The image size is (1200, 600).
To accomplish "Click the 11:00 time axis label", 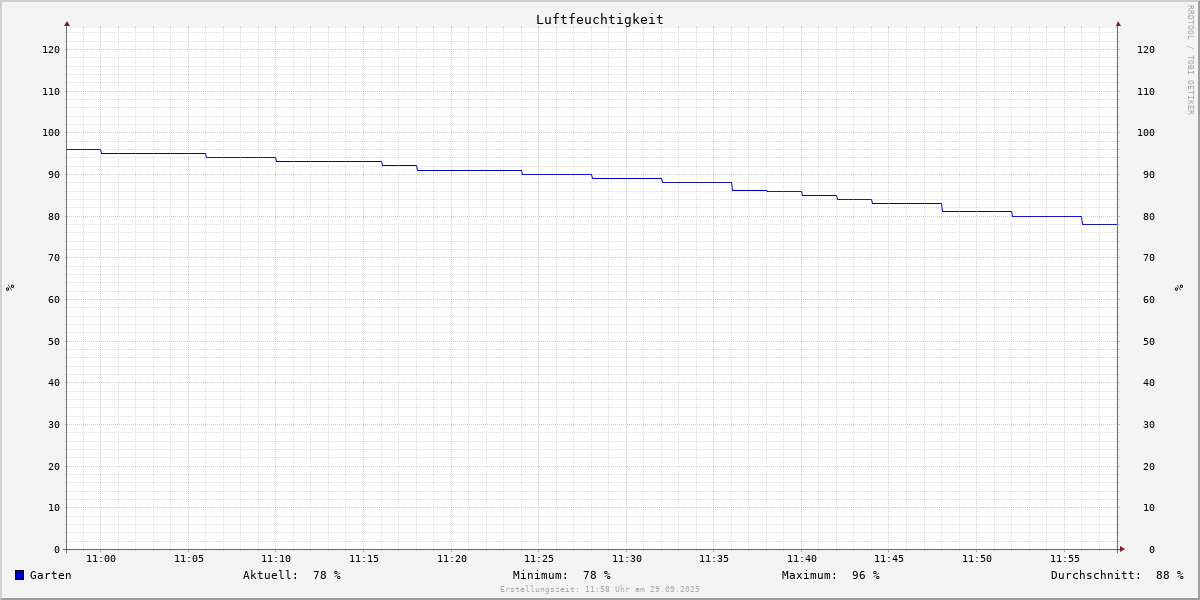I will pyautogui.click(x=101, y=559).
